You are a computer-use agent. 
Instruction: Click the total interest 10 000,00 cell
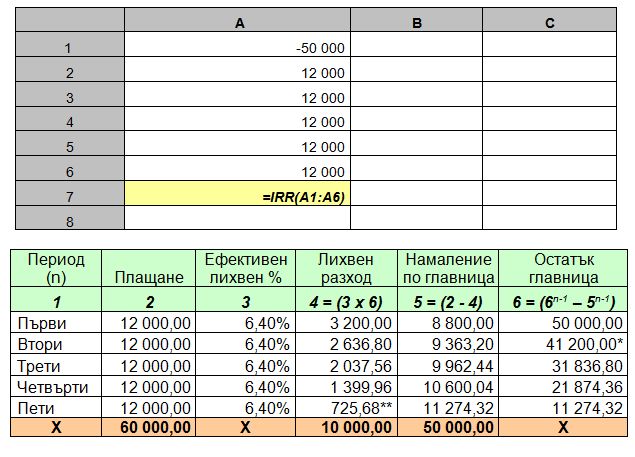[x=346, y=427]
